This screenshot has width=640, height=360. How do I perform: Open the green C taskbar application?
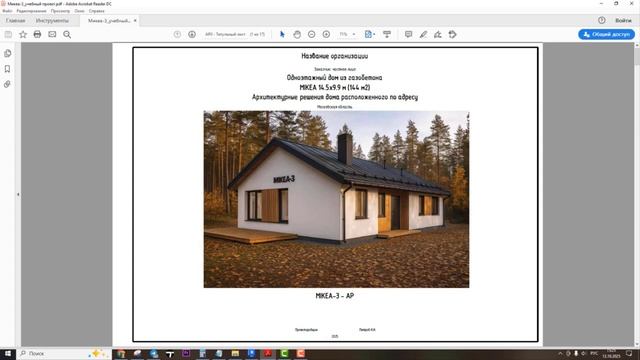284,353
